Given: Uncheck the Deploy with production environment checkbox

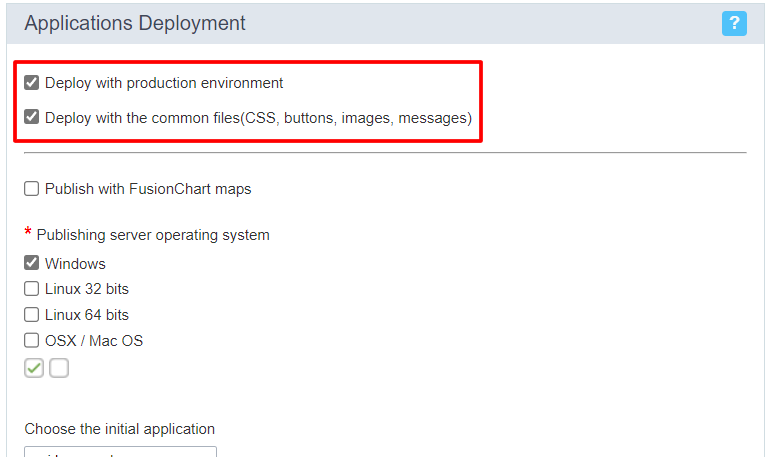Looking at the screenshot, I should tap(32, 83).
